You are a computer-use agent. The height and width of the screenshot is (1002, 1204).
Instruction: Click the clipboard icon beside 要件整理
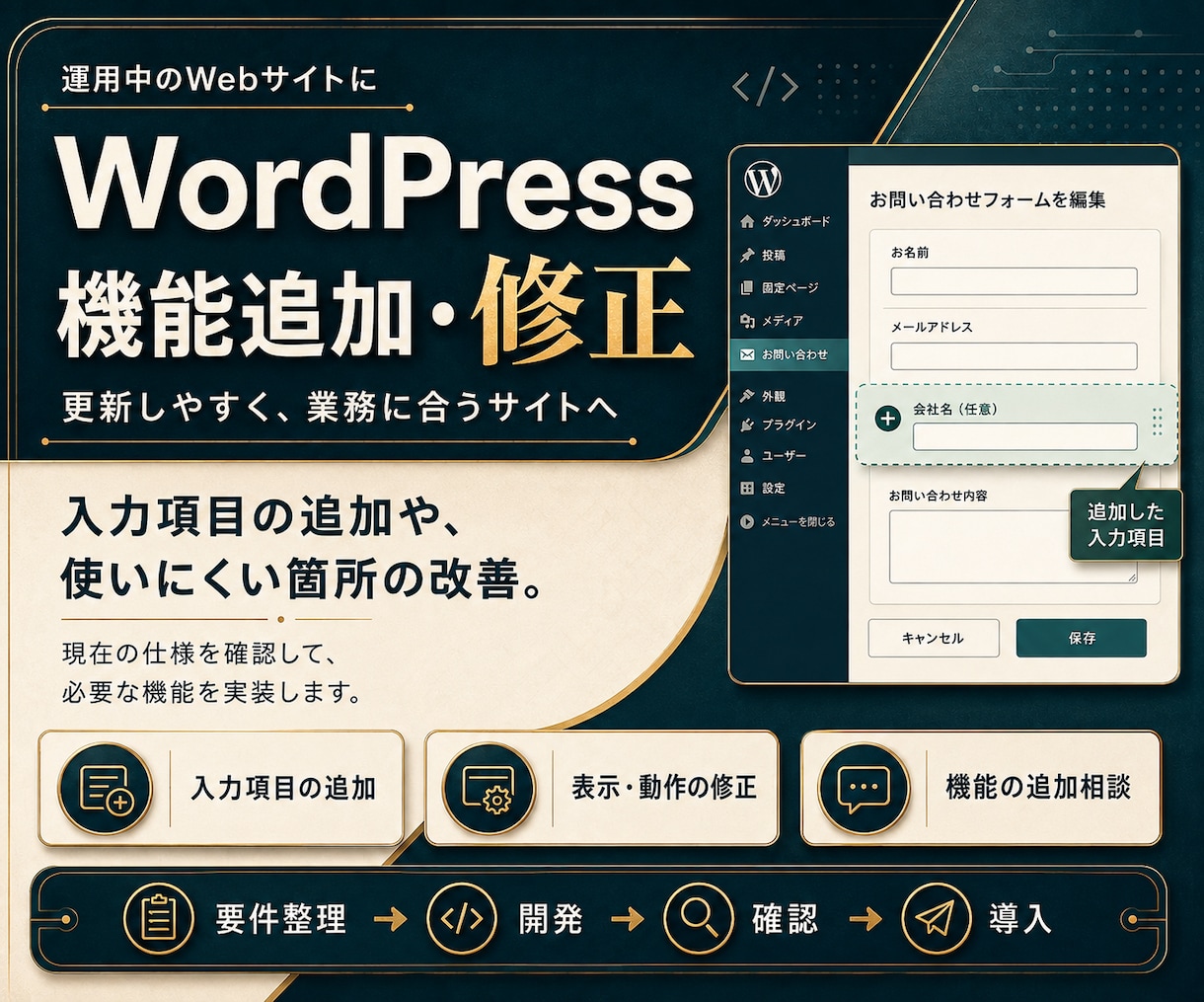click(159, 919)
